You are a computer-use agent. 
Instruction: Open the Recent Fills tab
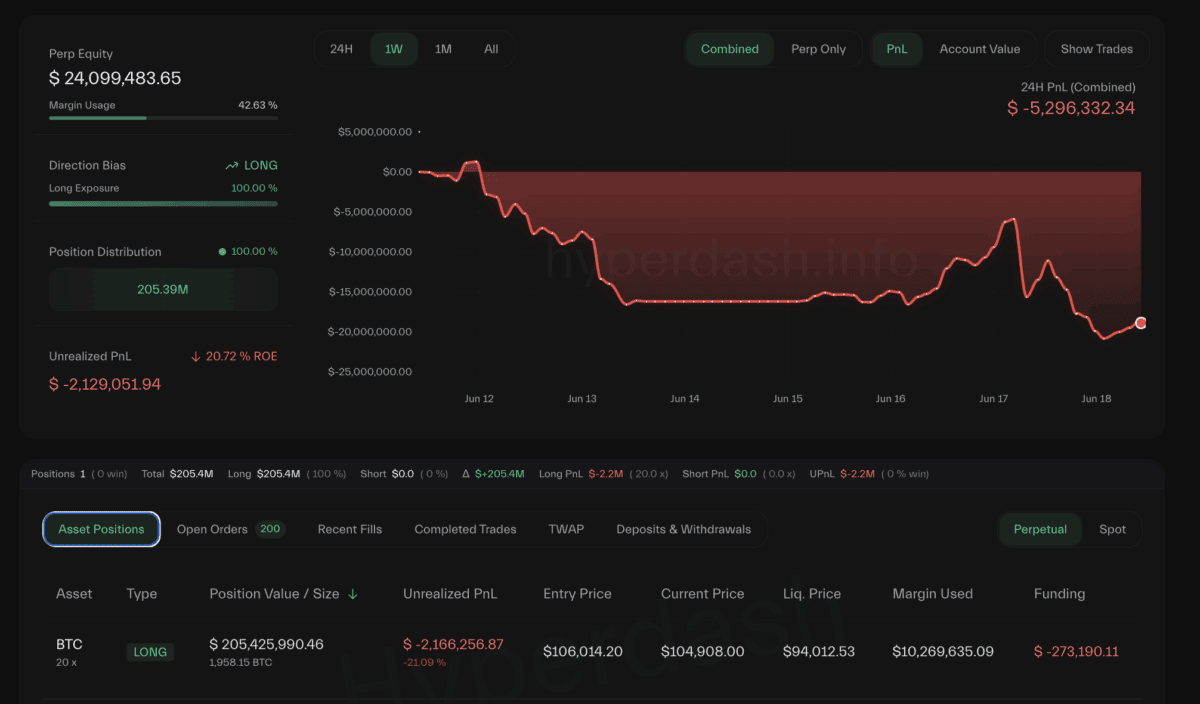click(349, 529)
